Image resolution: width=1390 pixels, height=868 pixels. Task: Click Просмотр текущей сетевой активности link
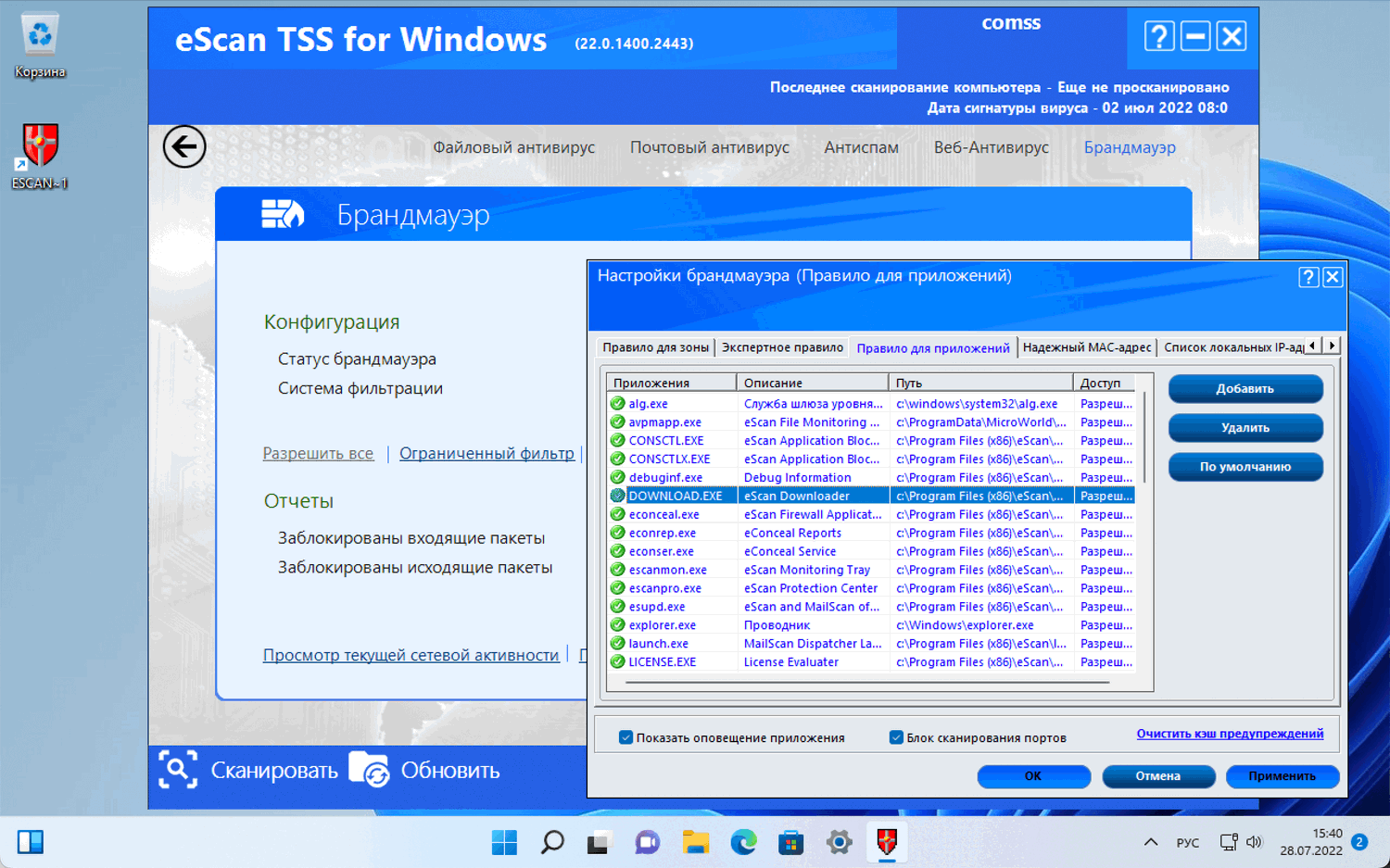[411, 655]
